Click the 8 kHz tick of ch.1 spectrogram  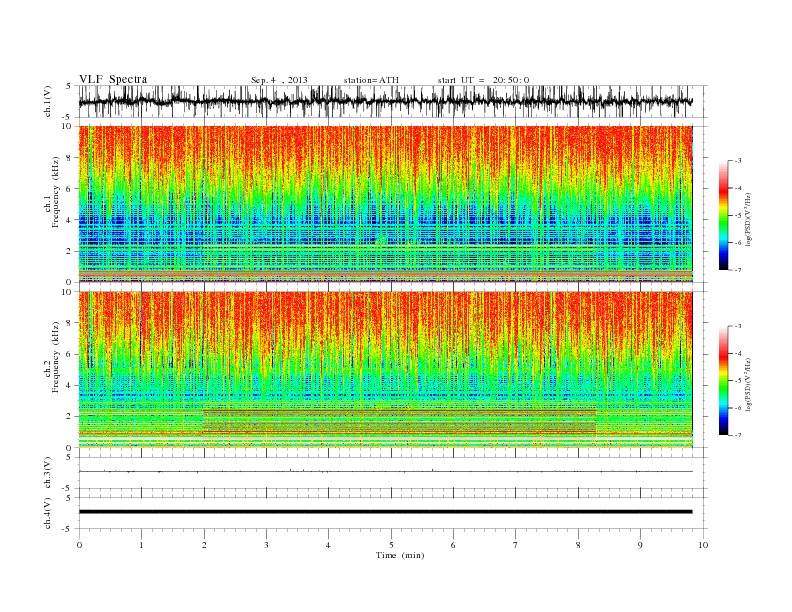(69, 158)
